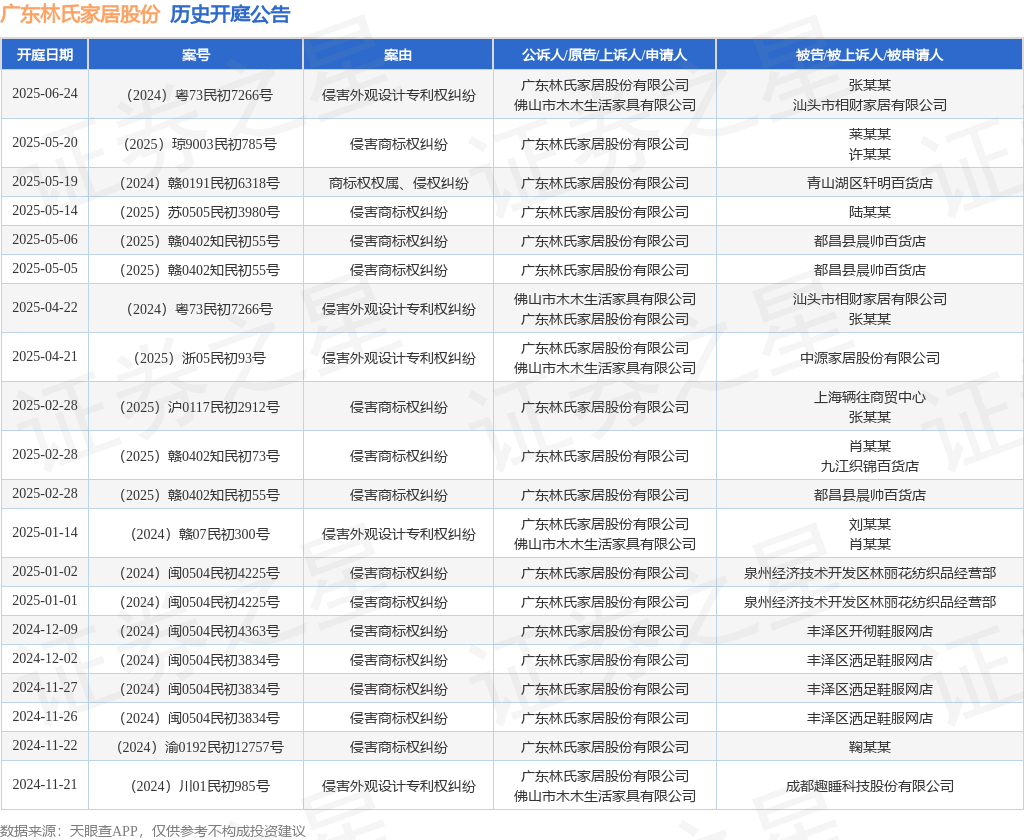The width and height of the screenshot is (1024, 840).
Task: Select defendant 丰泽区开彻鞋服网店
Action: pos(869,632)
